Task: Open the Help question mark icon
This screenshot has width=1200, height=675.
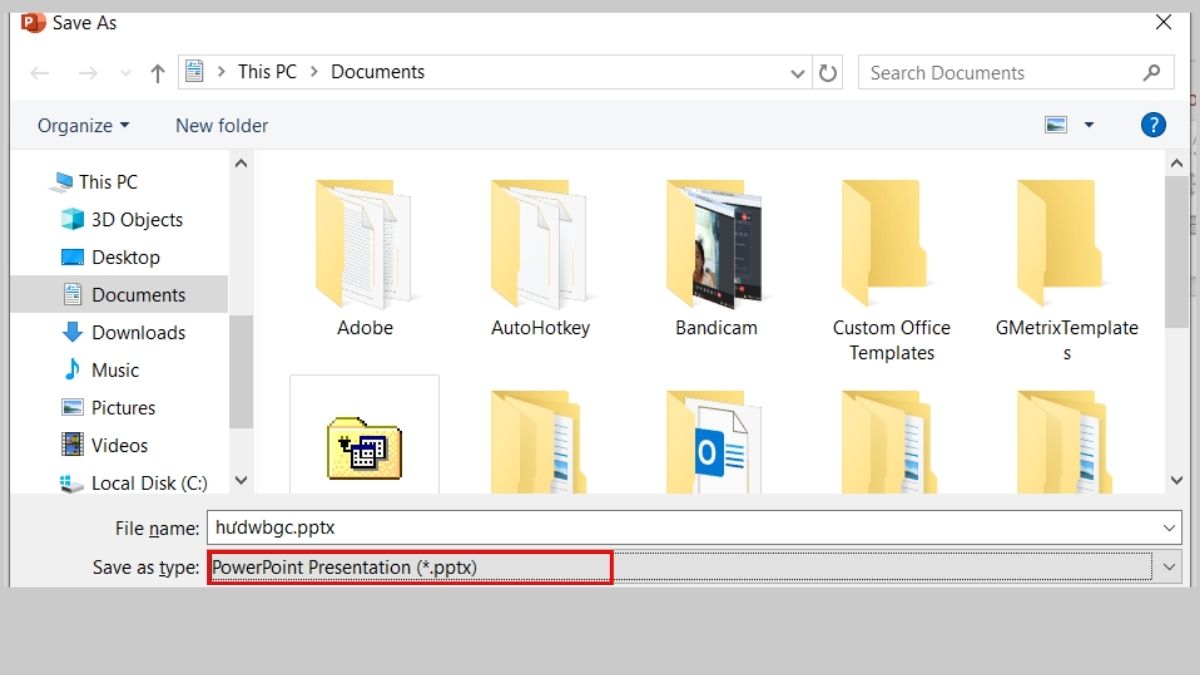Action: pos(1153,125)
